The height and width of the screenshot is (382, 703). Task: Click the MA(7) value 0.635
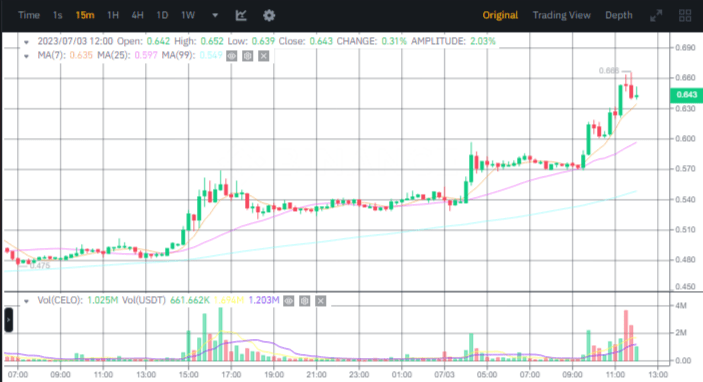[x=81, y=55]
